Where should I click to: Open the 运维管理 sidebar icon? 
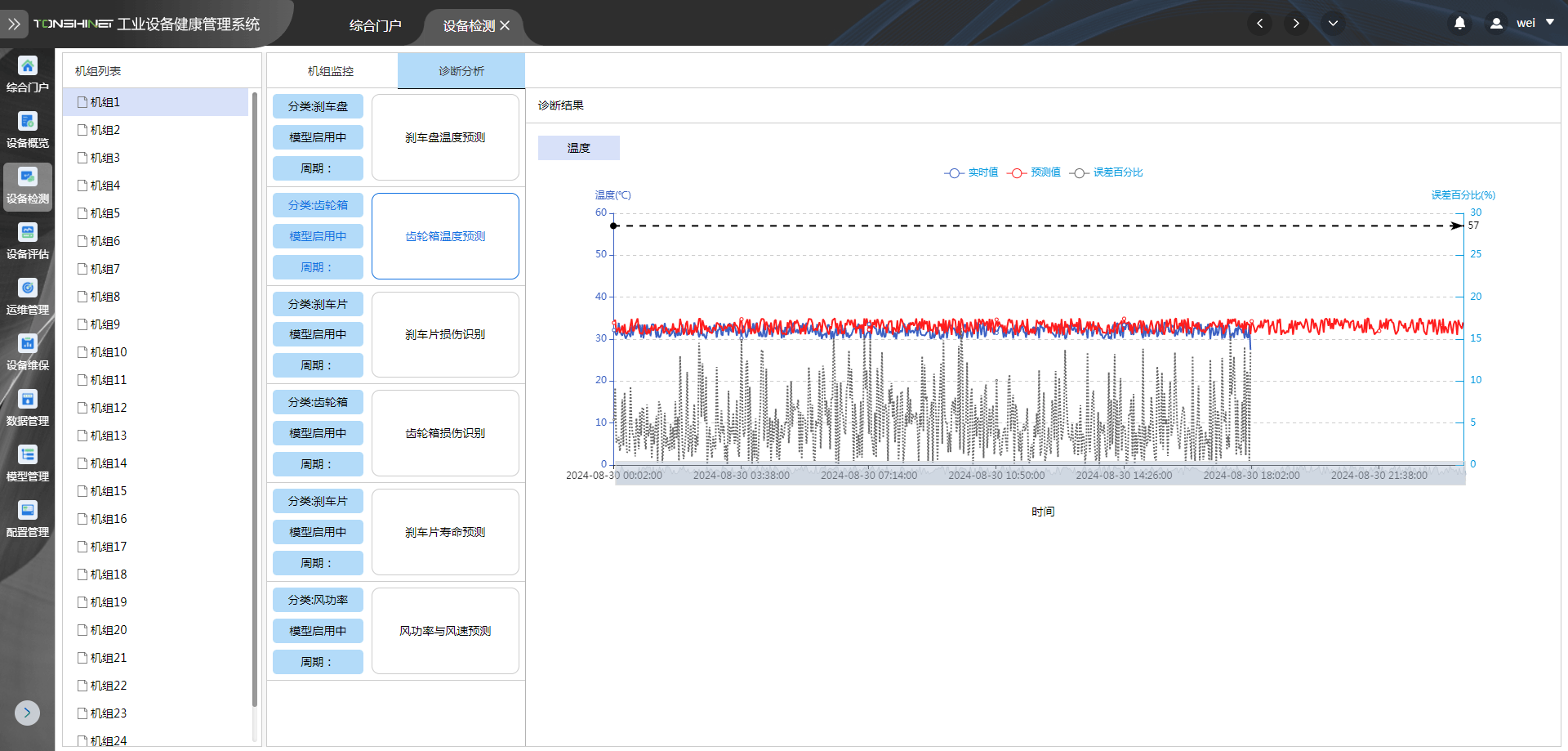coord(28,297)
